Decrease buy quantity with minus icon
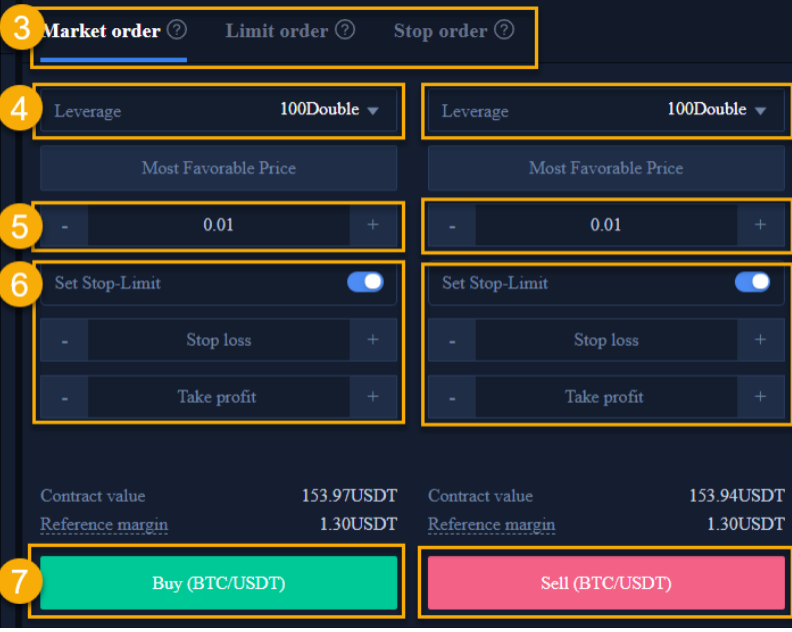Image resolution: width=792 pixels, height=632 pixels. click(64, 225)
